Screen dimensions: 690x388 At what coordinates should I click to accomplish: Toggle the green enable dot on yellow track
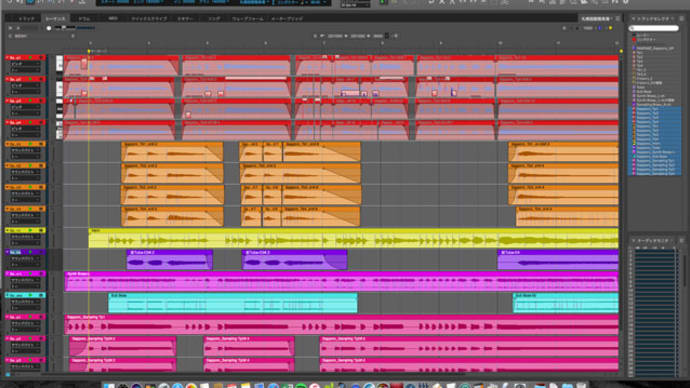tap(30, 230)
